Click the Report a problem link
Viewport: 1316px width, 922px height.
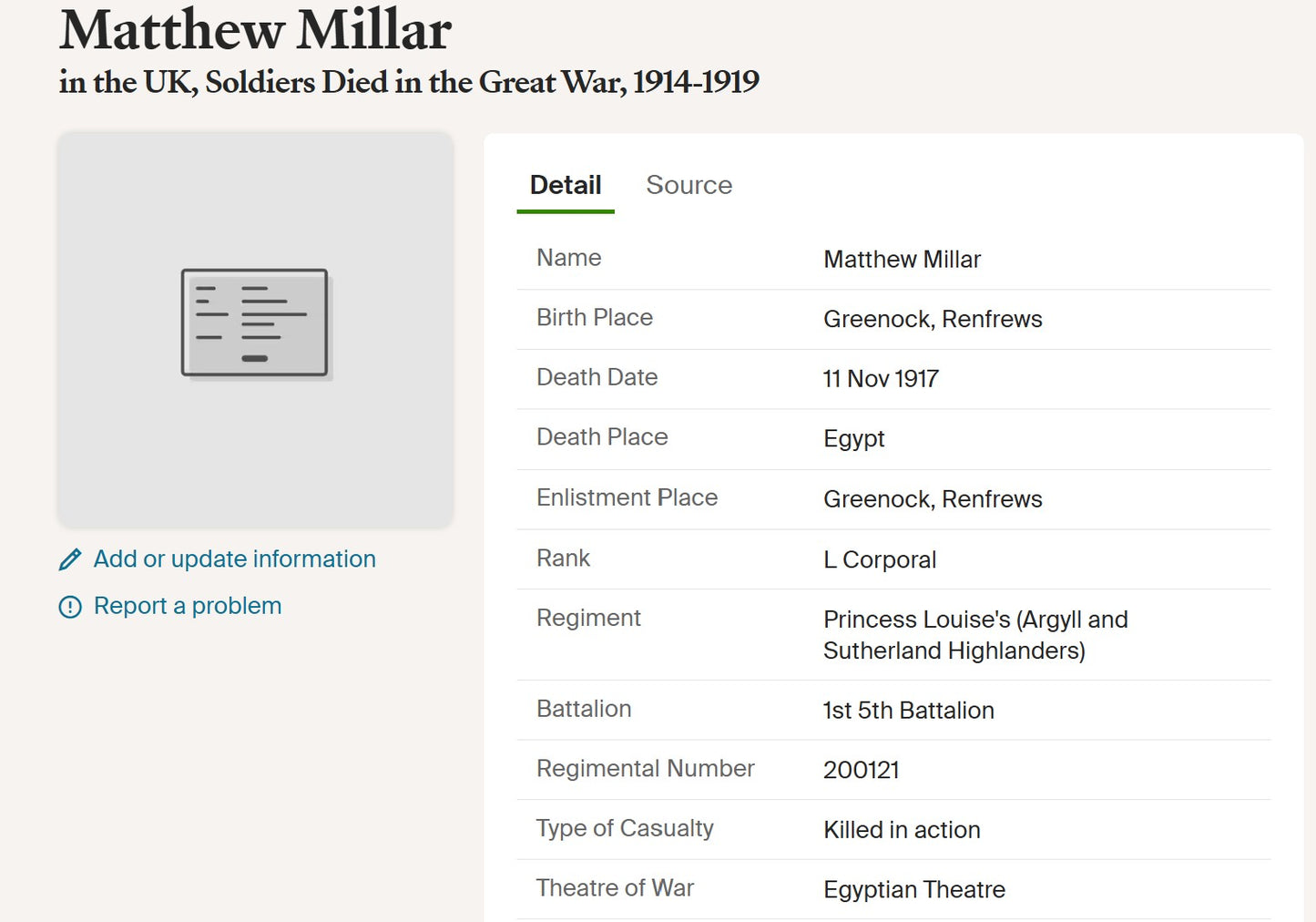(x=188, y=606)
